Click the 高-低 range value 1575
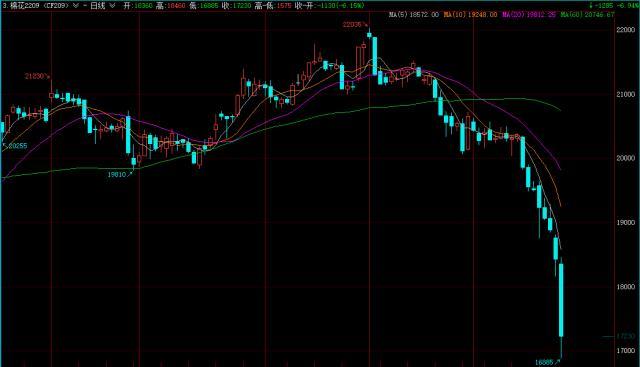Screen dimensions: 640x367 click(x=284, y=6)
